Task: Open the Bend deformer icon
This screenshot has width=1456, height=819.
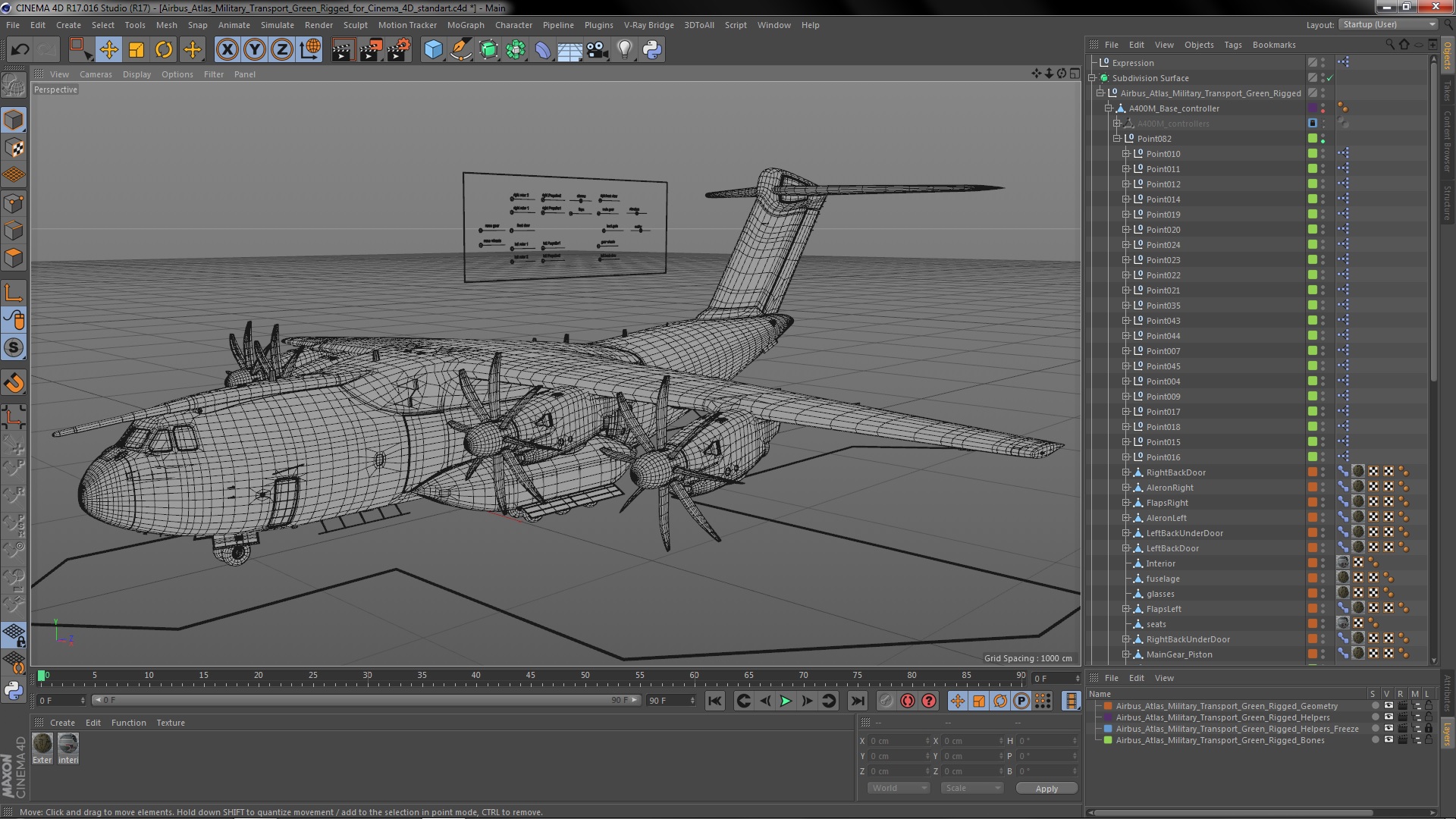Action: [x=543, y=50]
